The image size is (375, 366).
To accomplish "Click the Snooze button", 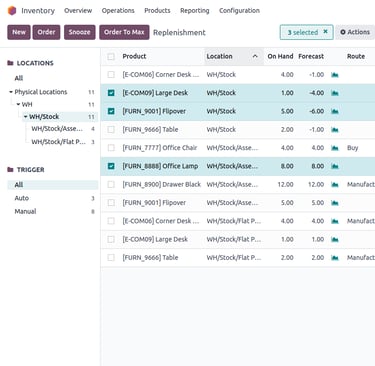I will pos(80,32).
